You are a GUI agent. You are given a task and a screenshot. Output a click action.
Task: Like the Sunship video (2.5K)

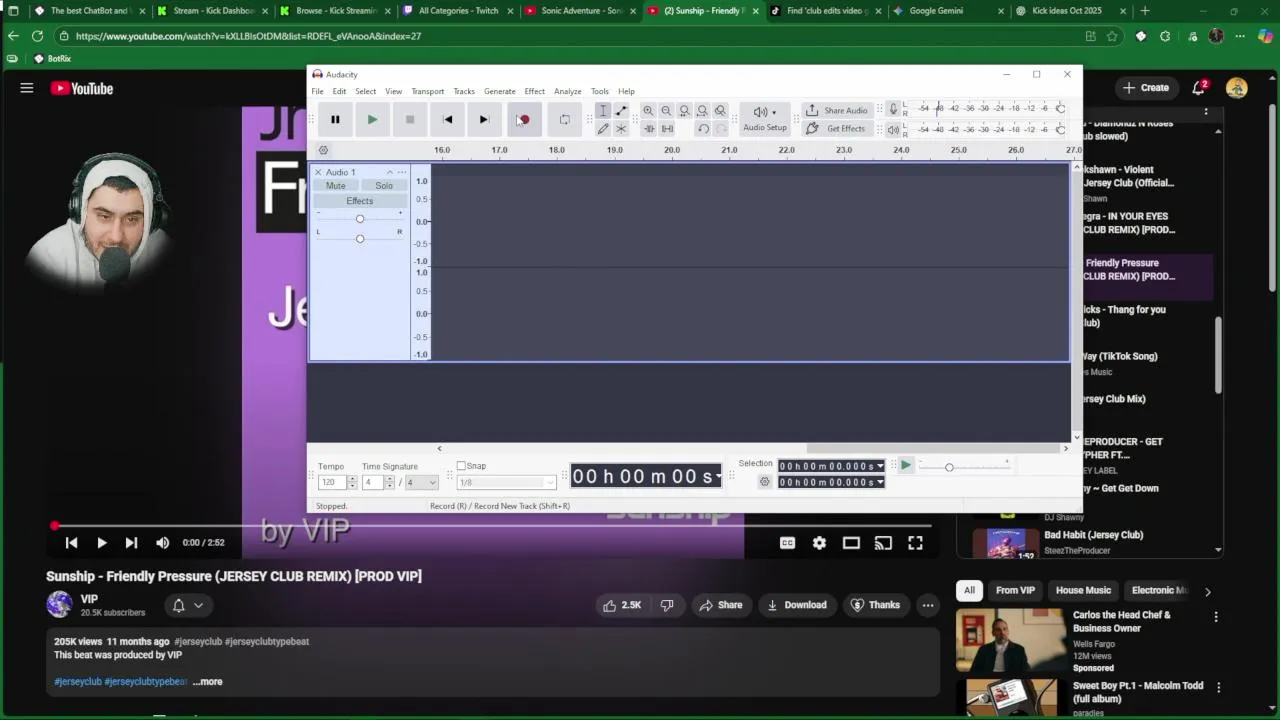tap(621, 605)
